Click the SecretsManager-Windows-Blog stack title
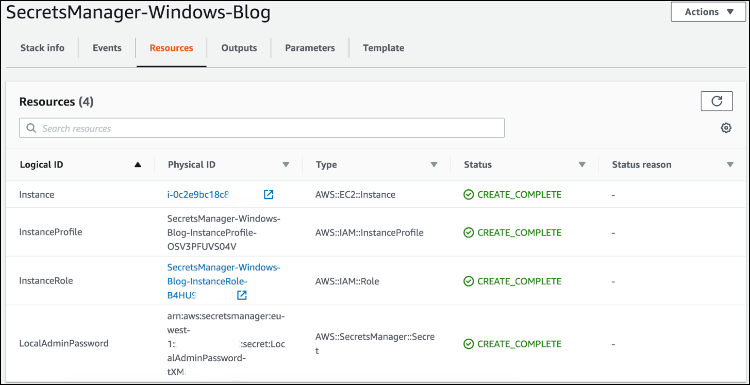Screen dimensions: 750x385 pyautogui.click(x=138, y=12)
